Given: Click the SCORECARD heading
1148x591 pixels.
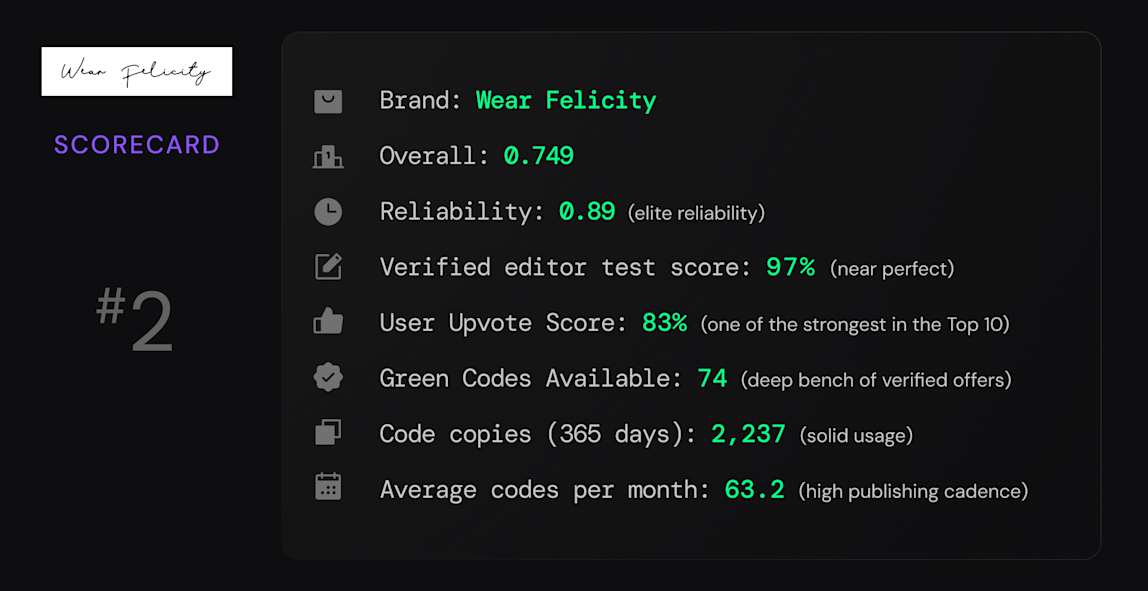Looking at the screenshot, I should [x=137, y=145].
